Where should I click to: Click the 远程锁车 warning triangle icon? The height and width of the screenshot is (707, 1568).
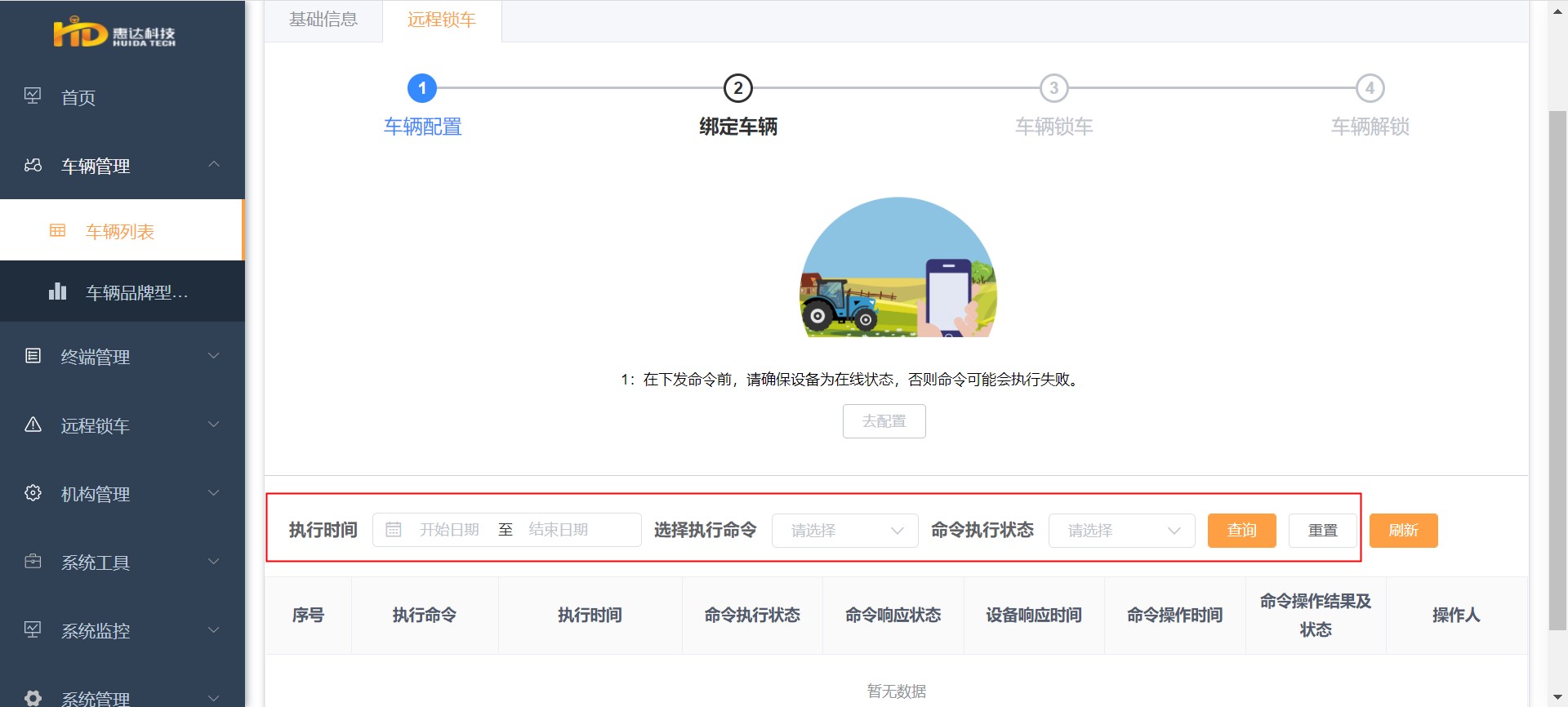pyautogui.click(x=33, y=424)
